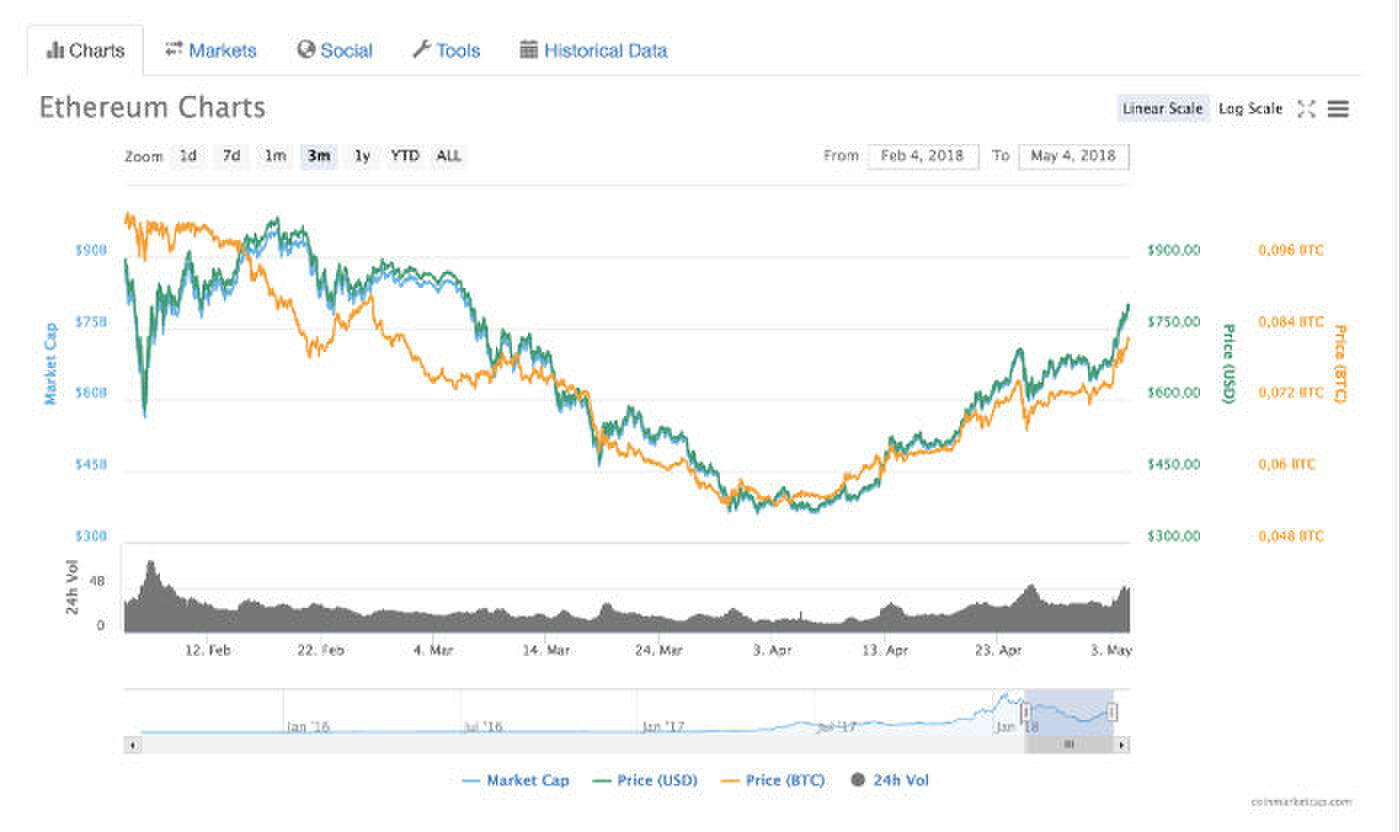
Task: Click the 0.06 BTC axis label
Action: [x=1287, y=465]
